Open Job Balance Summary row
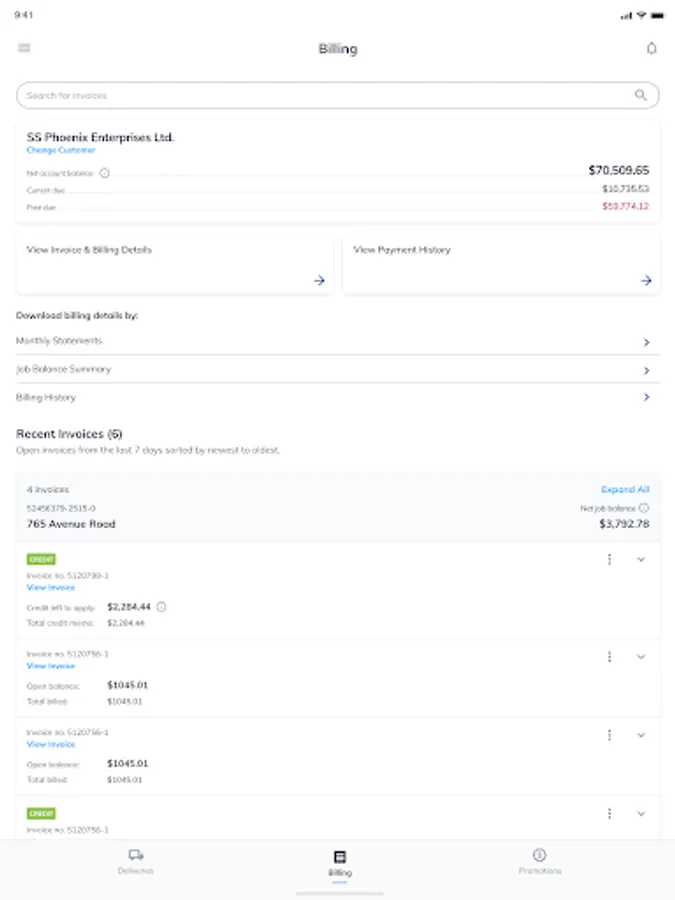This screenshot has width=675, height=900. point(337,369)
